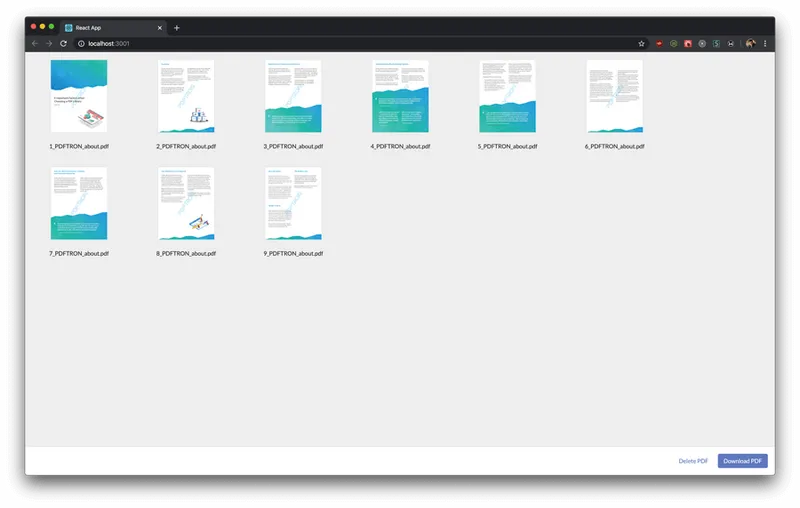Click the file name text 2_PDFTRON_about.pdf
The image size is (800, 508).
click(186, 146)
